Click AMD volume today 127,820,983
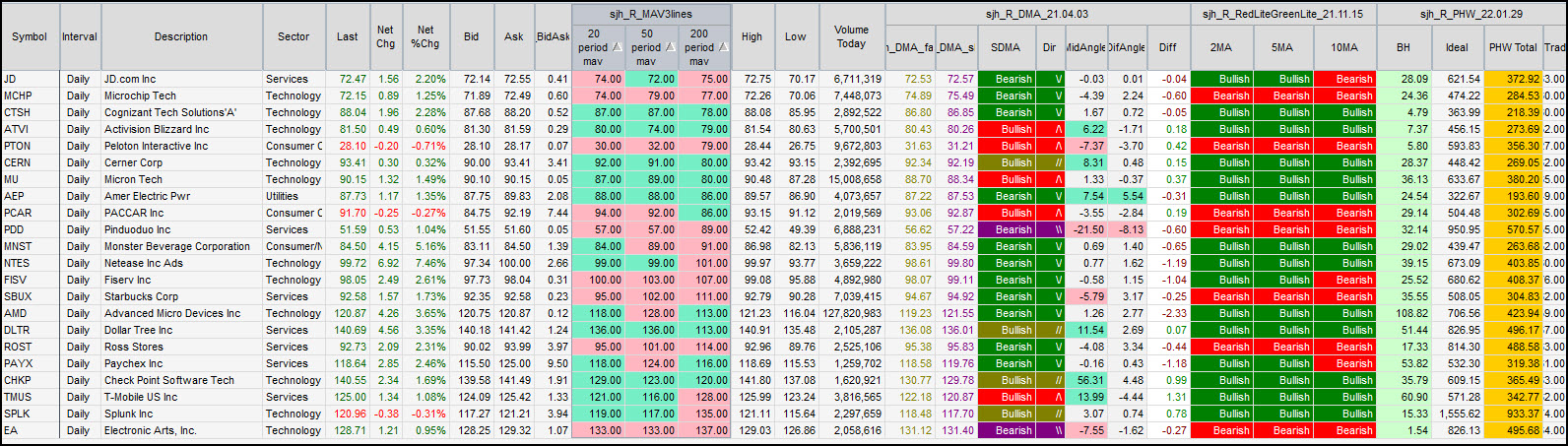The height and width of the screenshot is (446, 1568). coord(851,313)
